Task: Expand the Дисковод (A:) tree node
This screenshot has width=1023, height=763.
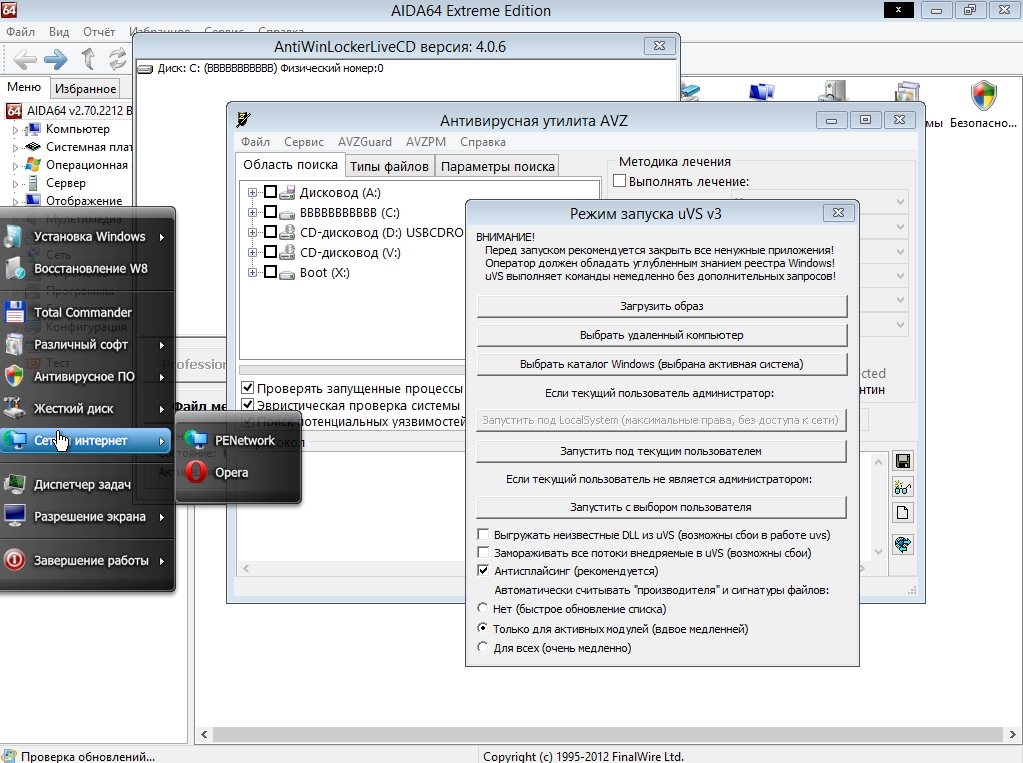Action: 253,193
